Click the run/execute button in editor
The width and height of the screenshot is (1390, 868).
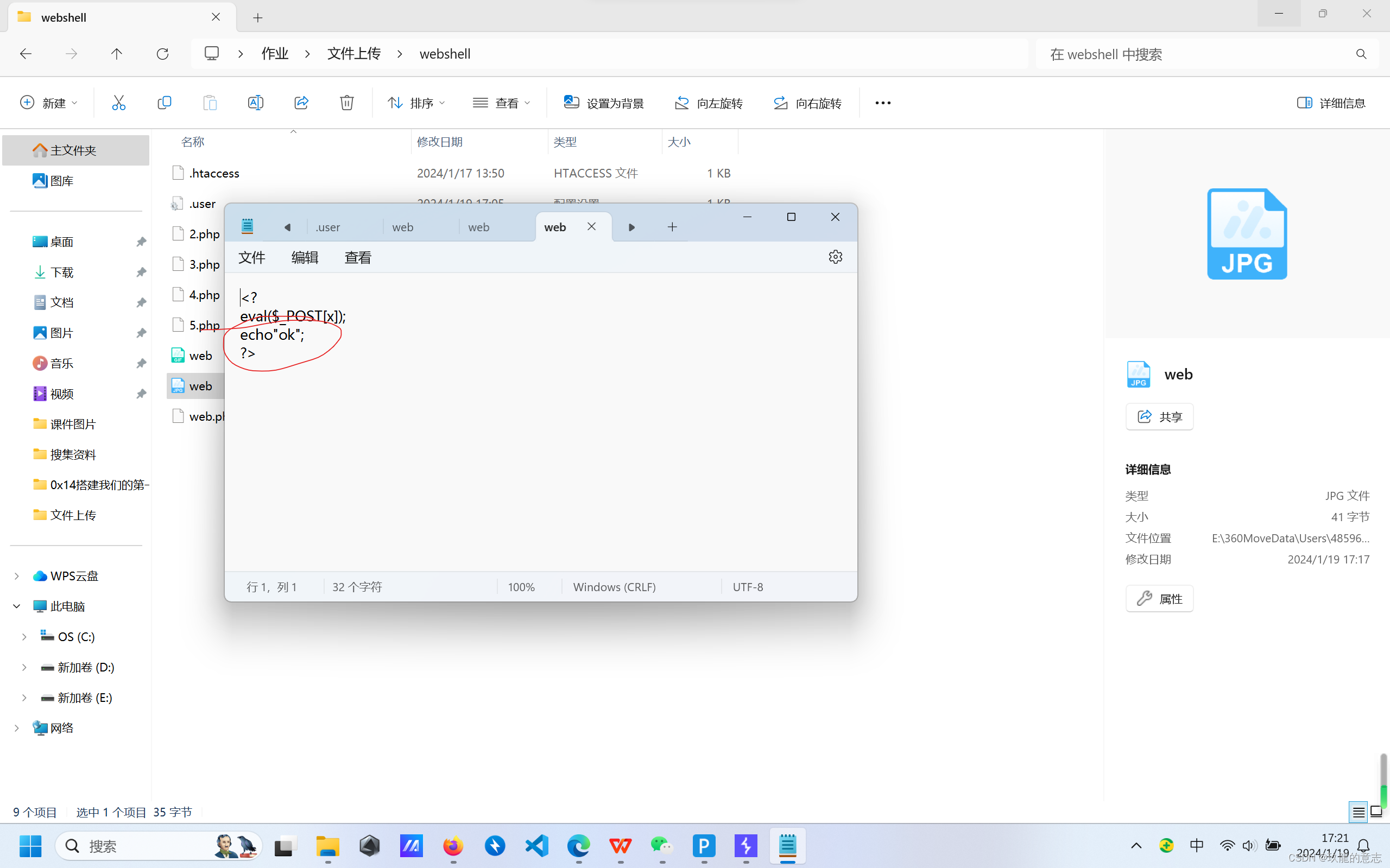tap(631, 226)
